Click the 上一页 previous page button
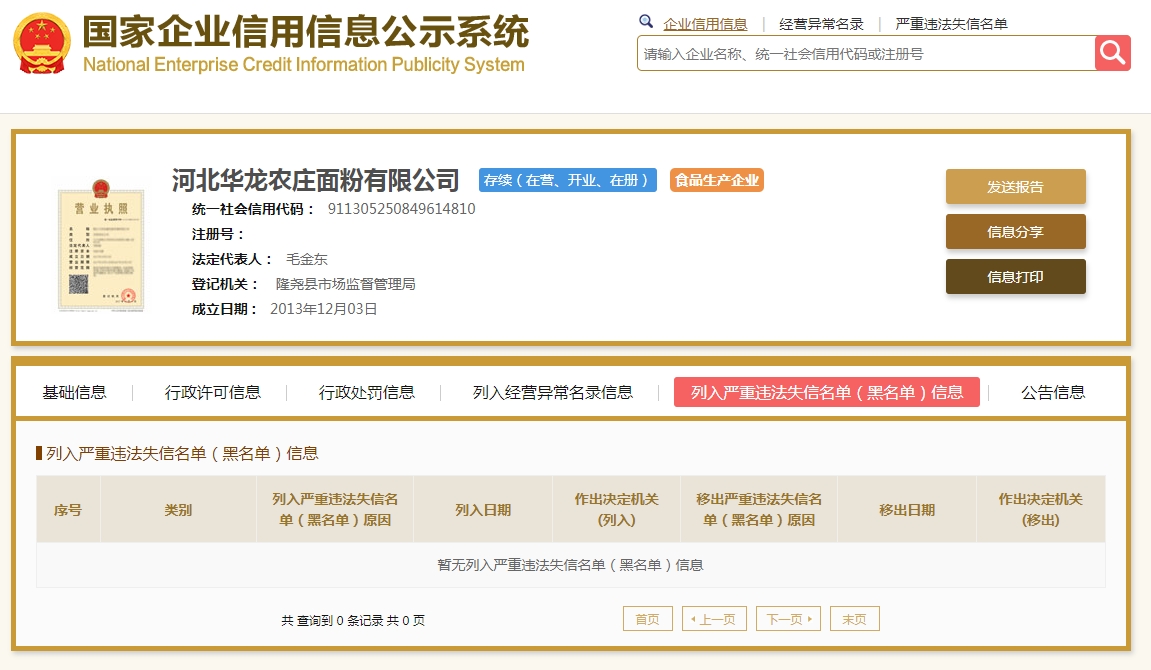This screenshot has width=1151, height=670. [x=714, y=619]
